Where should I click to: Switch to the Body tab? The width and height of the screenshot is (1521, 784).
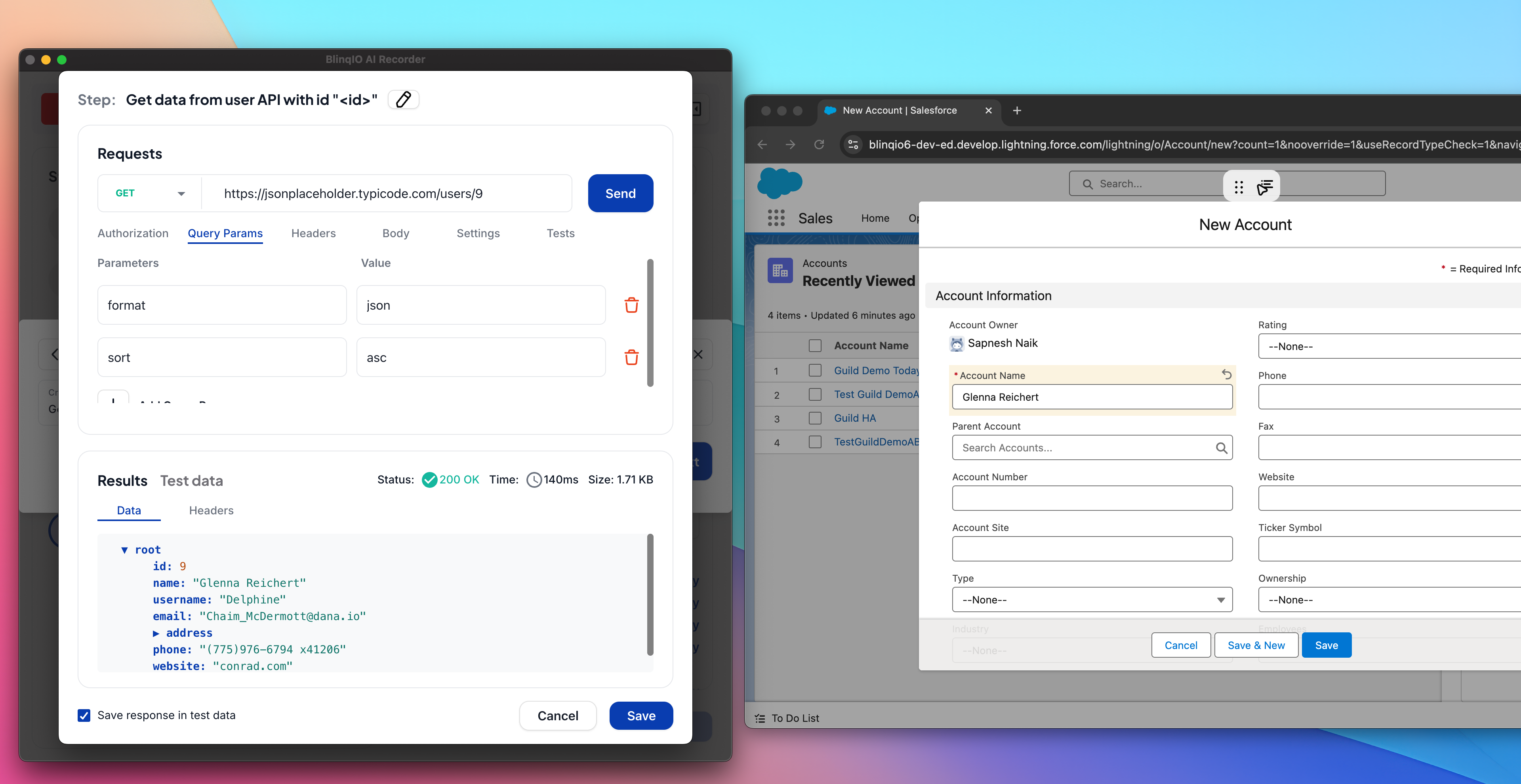point(396,233)
